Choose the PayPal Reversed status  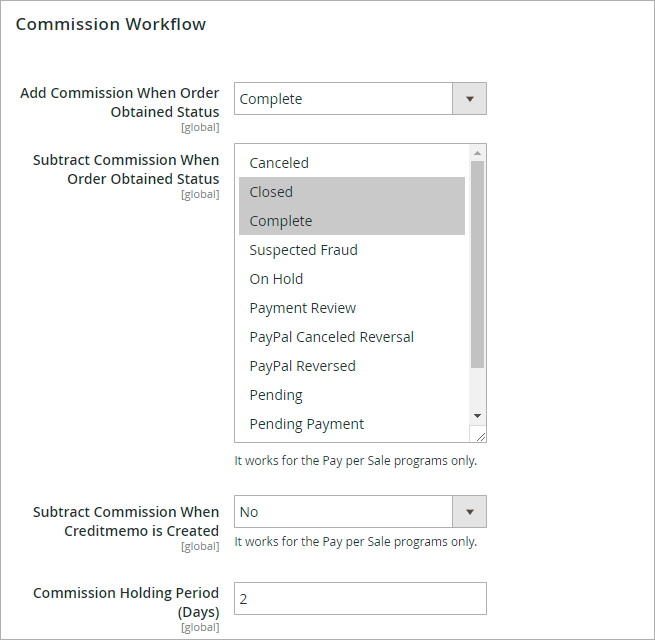coord(302,366)
